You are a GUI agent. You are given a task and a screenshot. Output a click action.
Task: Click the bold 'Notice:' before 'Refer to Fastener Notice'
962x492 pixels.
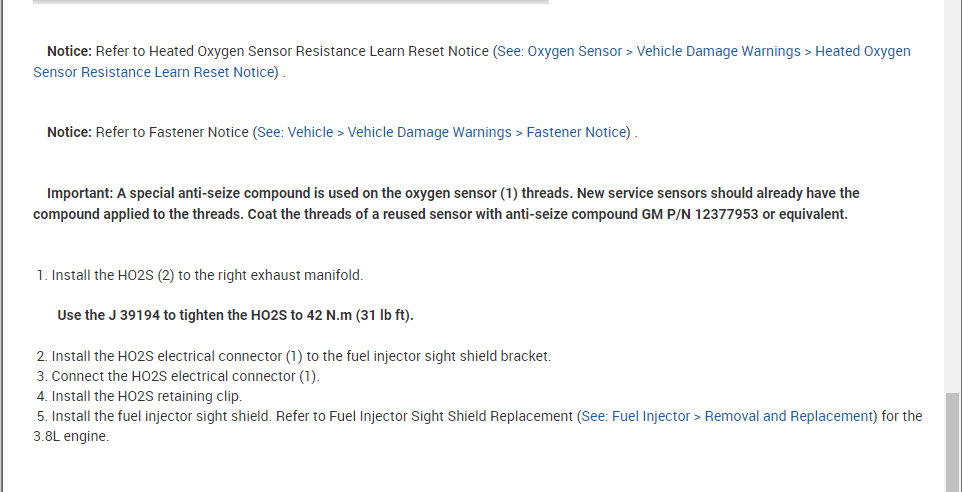[69, 132]
